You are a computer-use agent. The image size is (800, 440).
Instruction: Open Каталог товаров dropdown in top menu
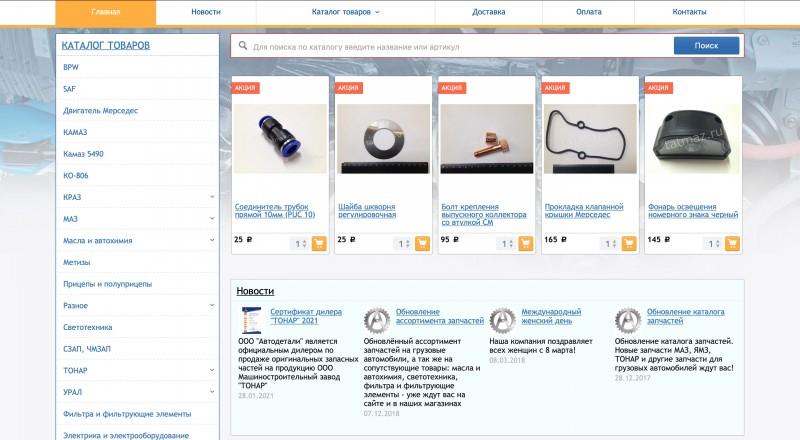tap(345, 12)
